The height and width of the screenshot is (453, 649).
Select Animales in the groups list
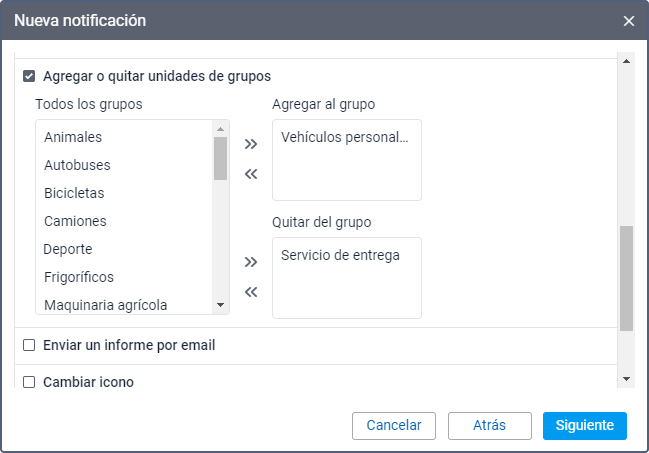tap(73, 137)
